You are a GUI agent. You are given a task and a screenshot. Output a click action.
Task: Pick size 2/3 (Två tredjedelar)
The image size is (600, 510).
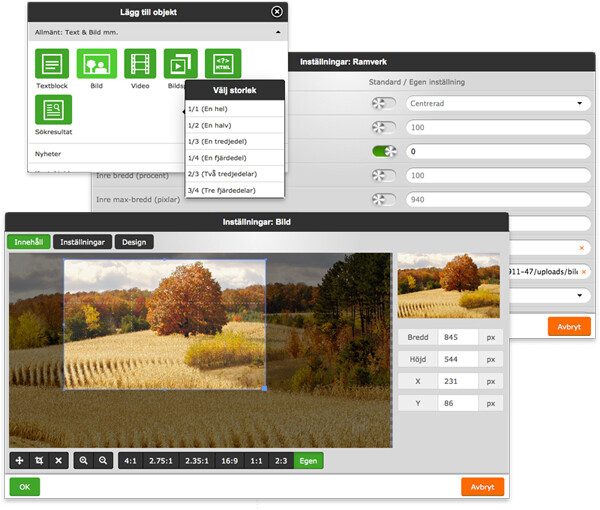[235, 174]
